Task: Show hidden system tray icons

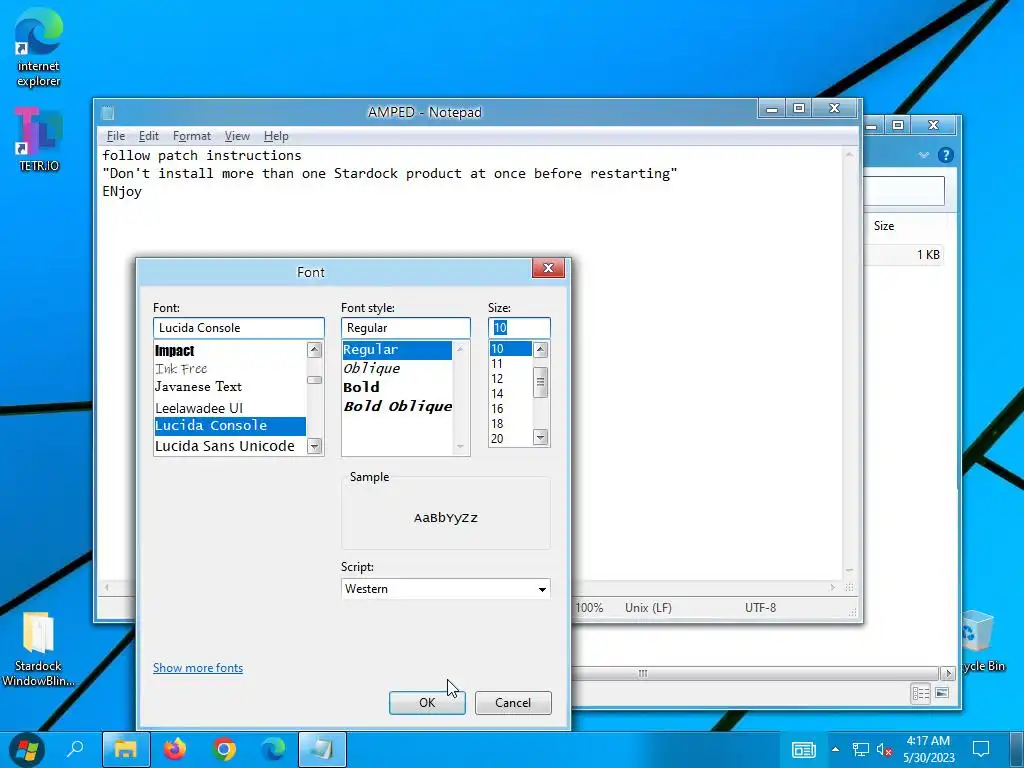Action: tap(835, 749)
